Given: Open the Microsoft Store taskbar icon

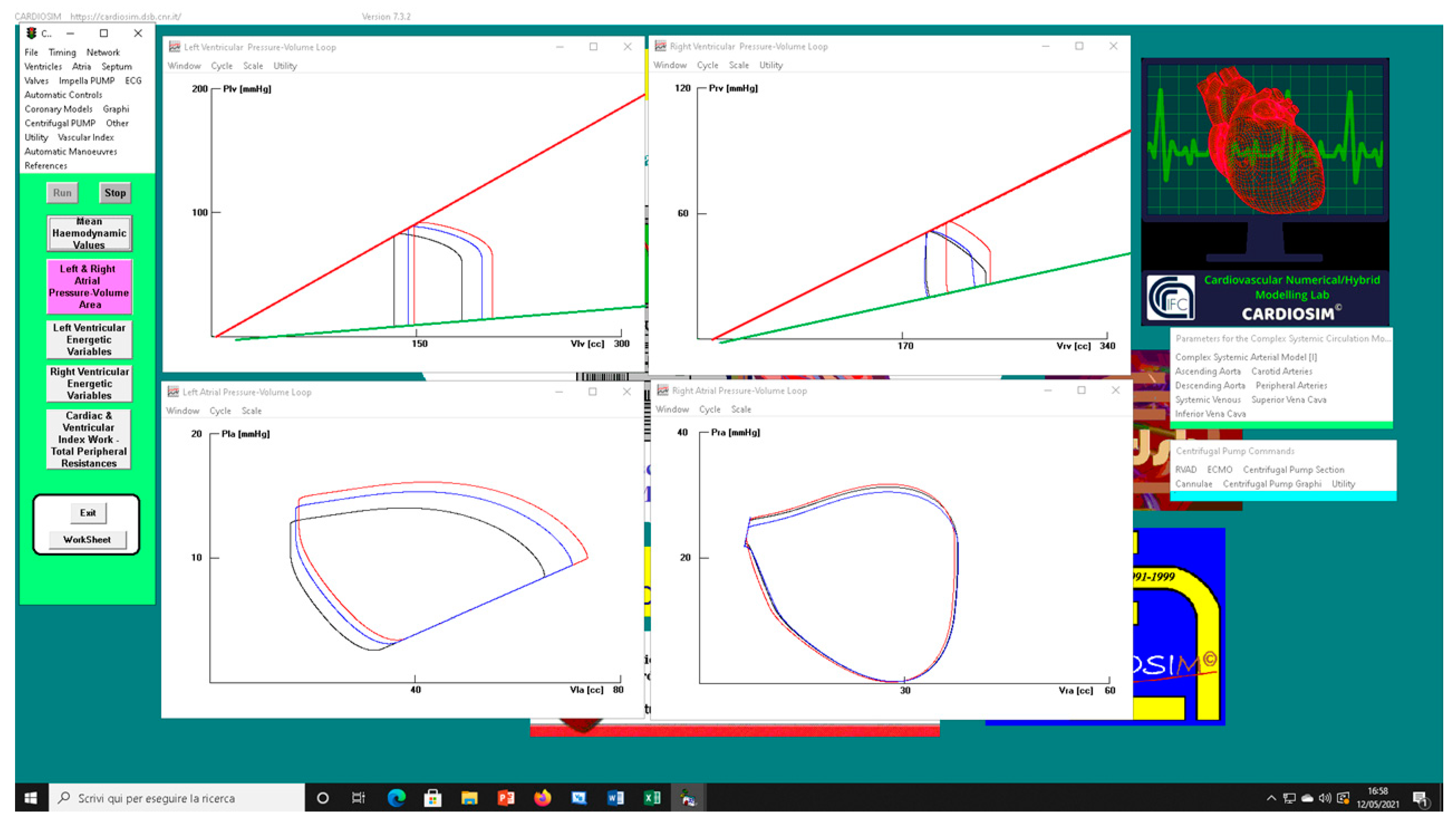Looking at the screenshot, I should point(433,797).
